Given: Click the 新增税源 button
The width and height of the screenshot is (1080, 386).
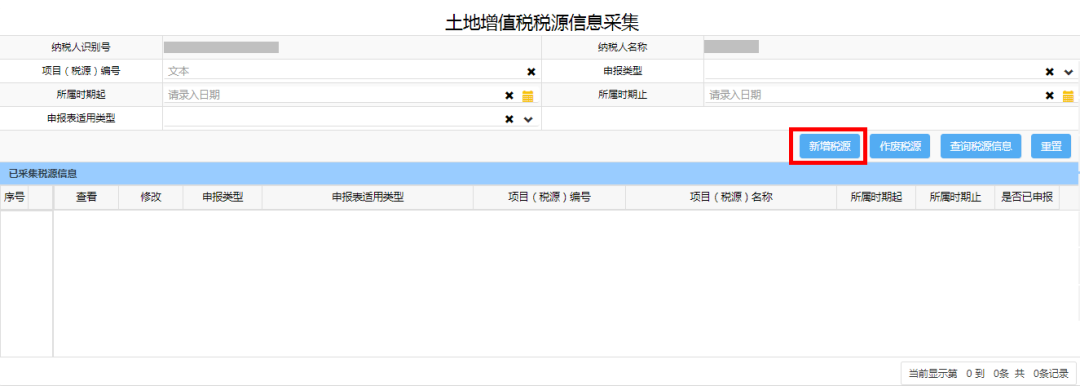Looking at the screenshot, I should click(829, 146).
